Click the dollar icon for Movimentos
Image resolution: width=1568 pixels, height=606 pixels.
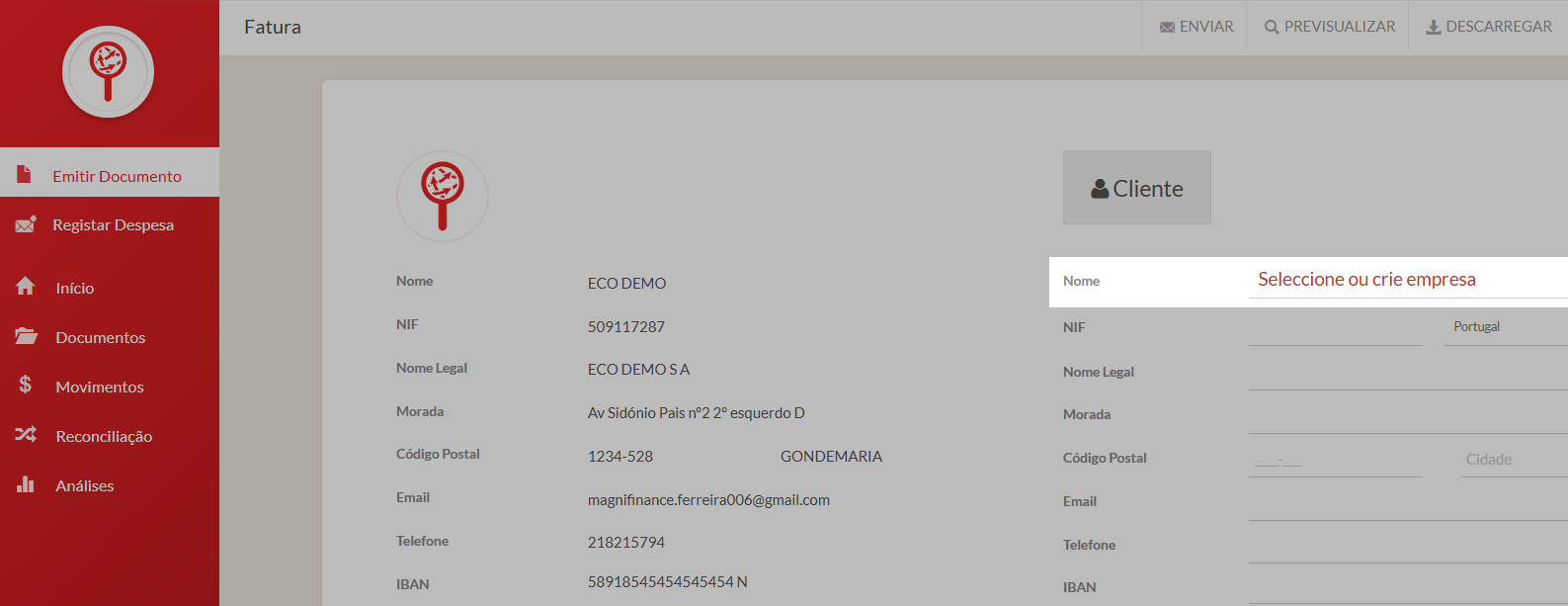pyautogui.click(x=26, y=385)
